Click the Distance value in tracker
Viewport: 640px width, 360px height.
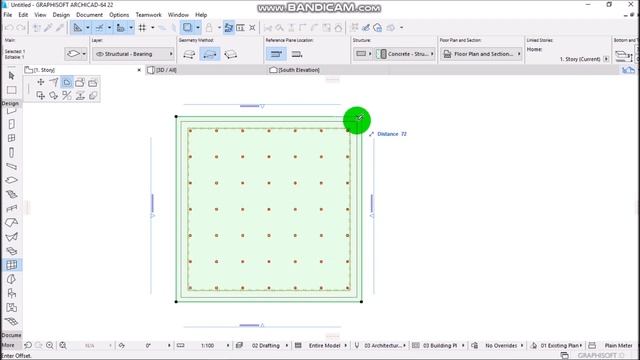[403, 134]
